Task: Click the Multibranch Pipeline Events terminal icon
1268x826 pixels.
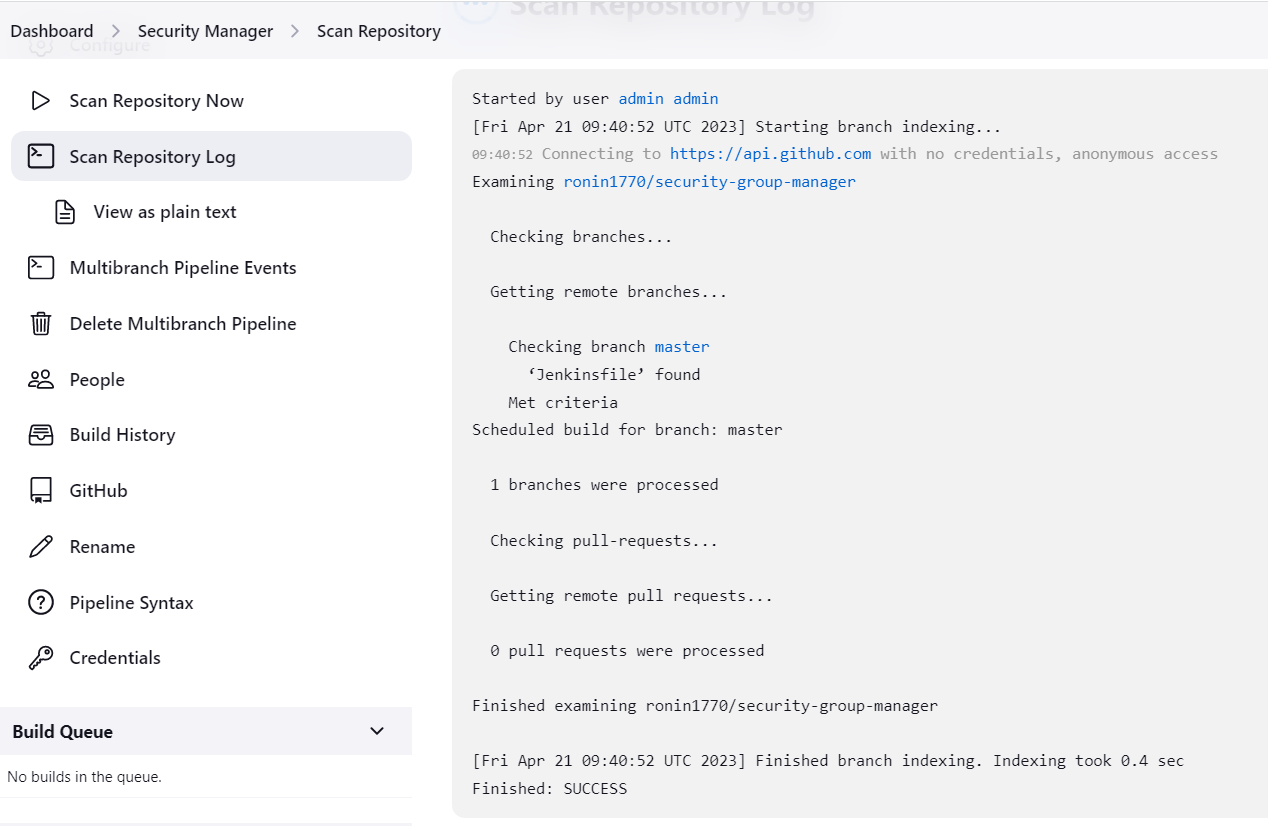Action: click(x=40, y=268)
